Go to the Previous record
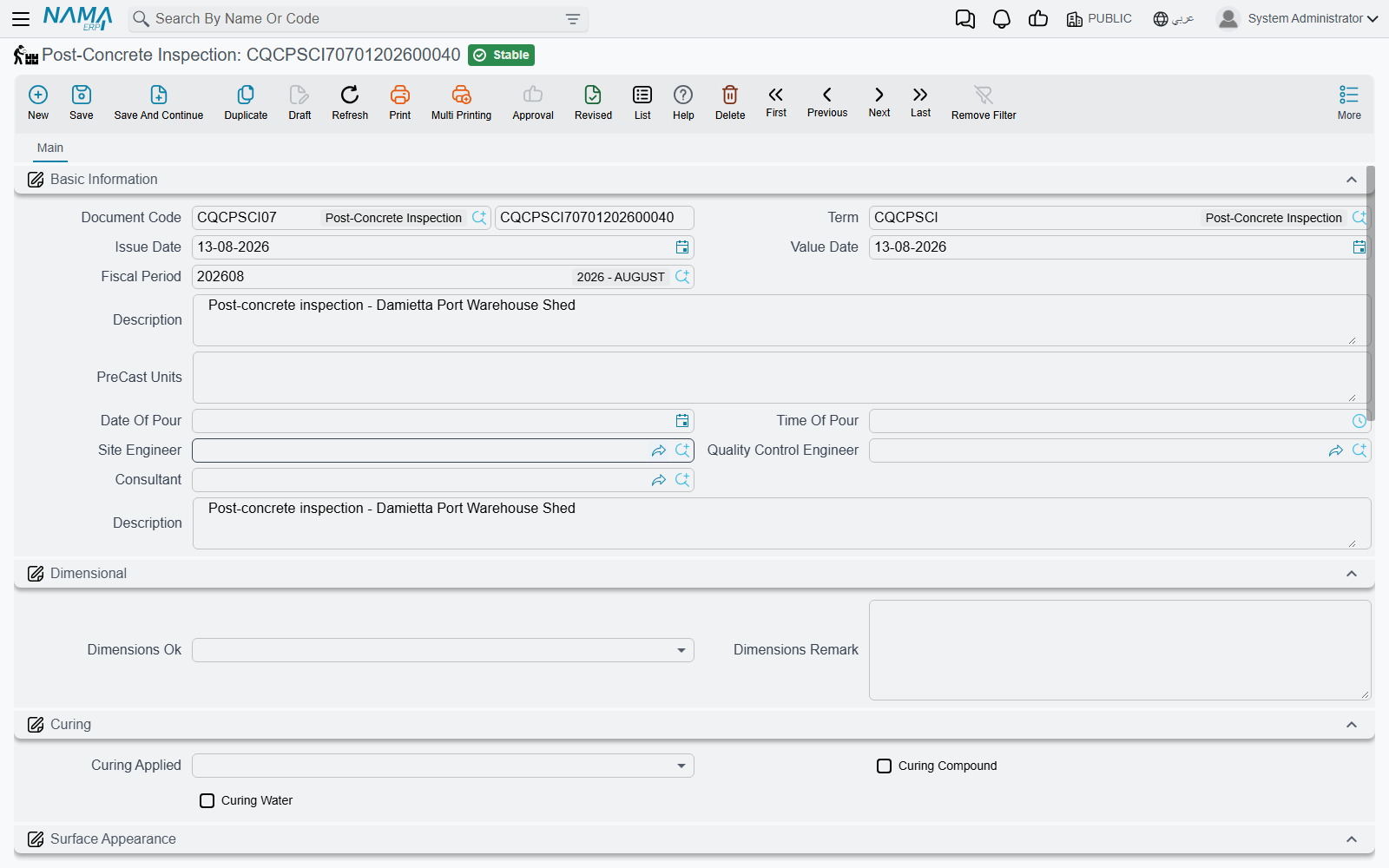This screenshot has height=868, width=1389. (827, 102)
